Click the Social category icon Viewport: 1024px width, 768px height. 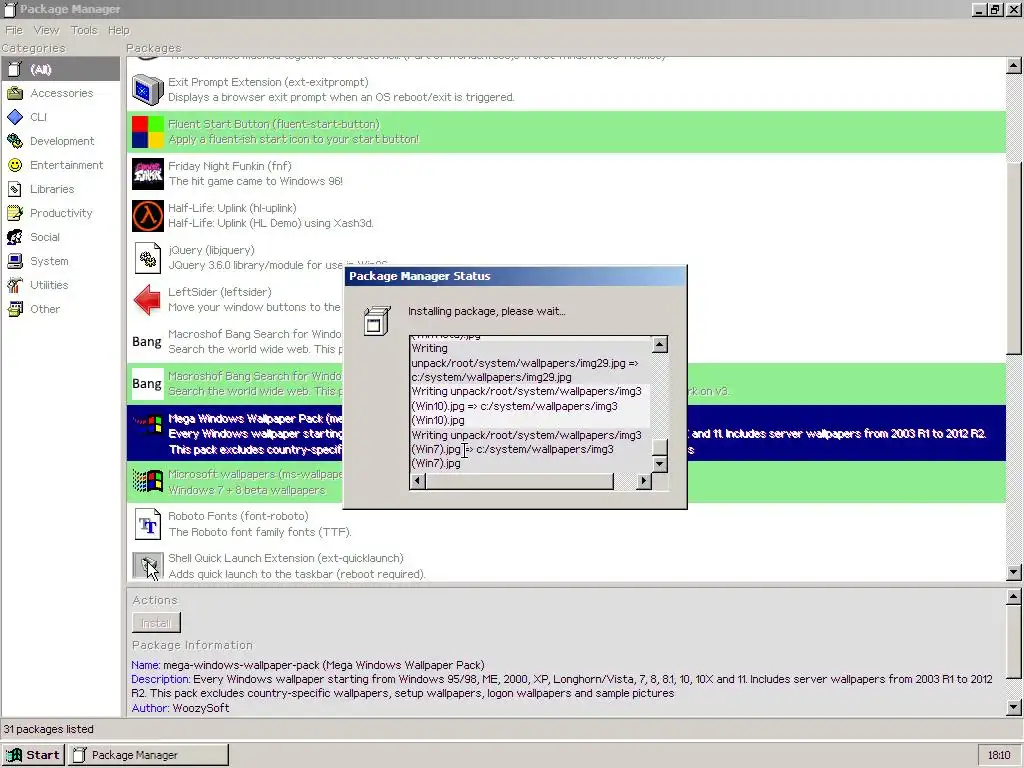(15, 237)
